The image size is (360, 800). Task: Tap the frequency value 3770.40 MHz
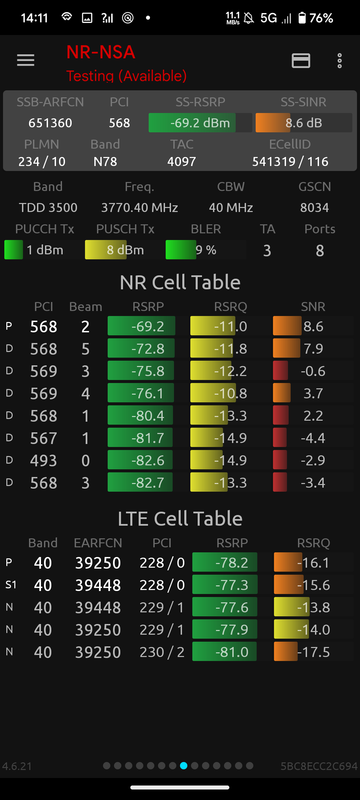click(139, 208)
